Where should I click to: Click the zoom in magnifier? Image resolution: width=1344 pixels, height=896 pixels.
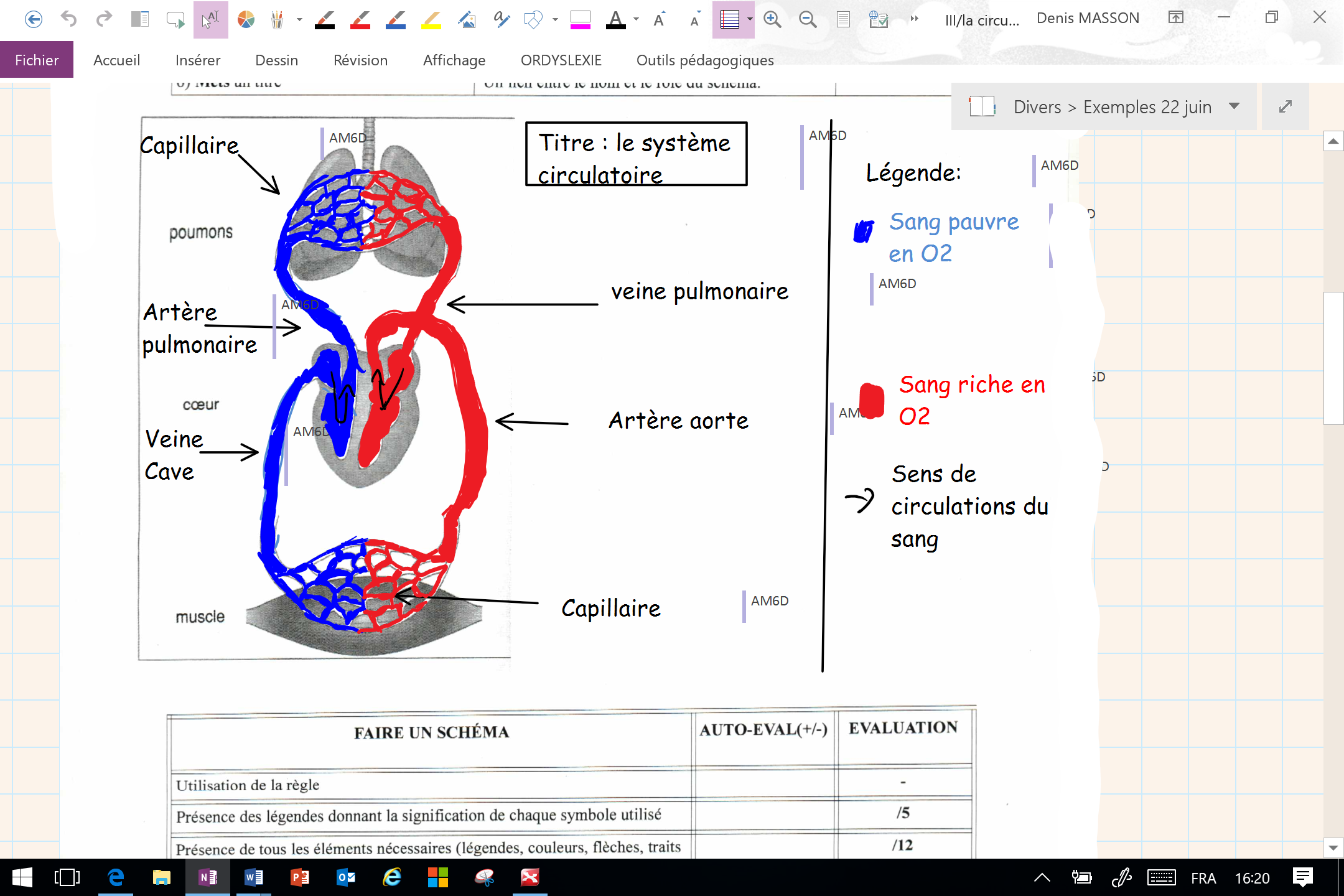click(772, 19)
